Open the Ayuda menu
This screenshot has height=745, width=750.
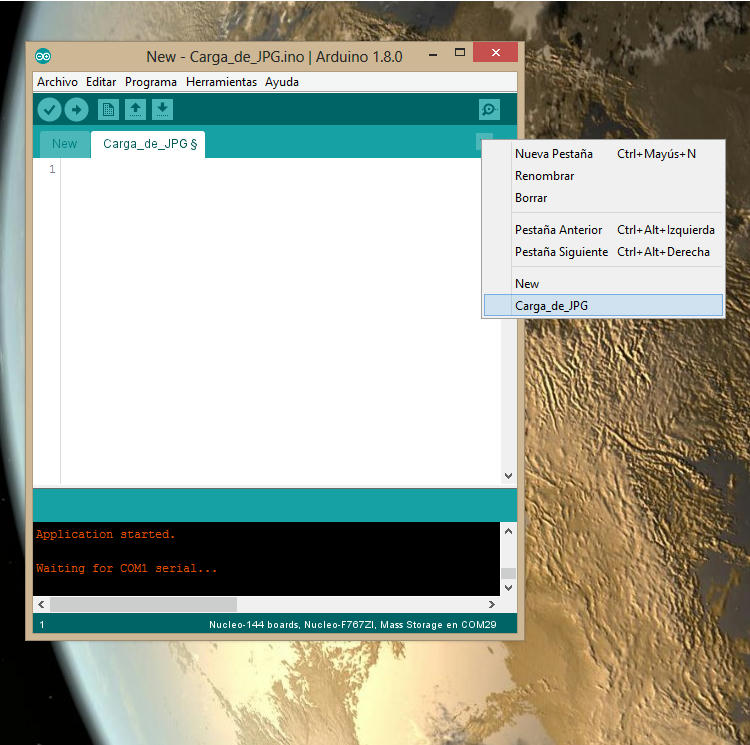pos(282,82)
